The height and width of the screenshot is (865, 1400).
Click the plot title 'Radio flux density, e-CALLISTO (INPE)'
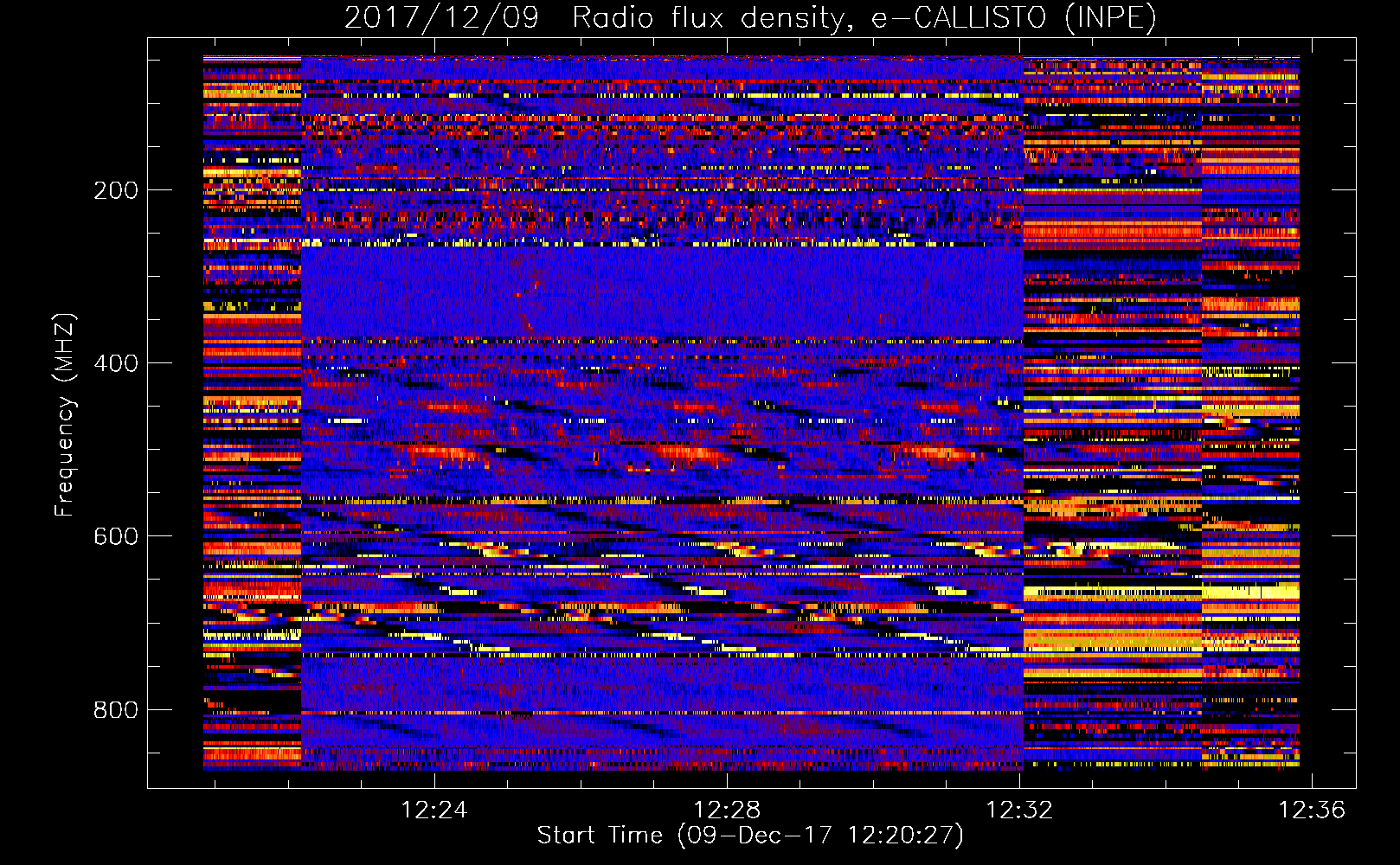click(x=864, y=18)
